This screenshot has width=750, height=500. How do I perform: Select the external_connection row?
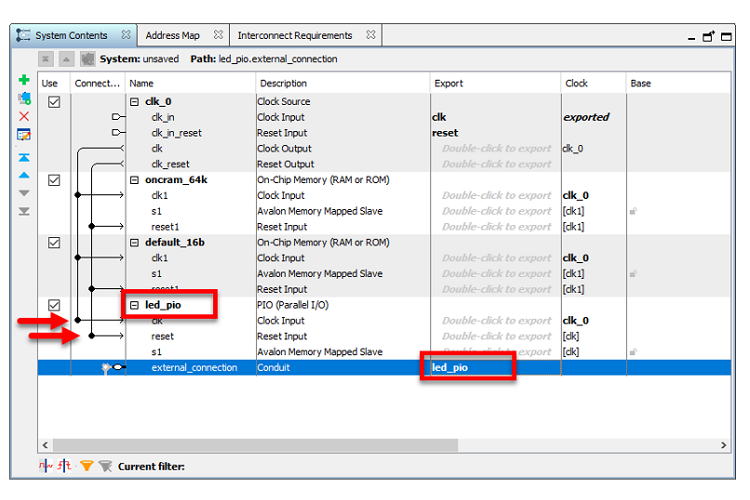click(384, 367)
